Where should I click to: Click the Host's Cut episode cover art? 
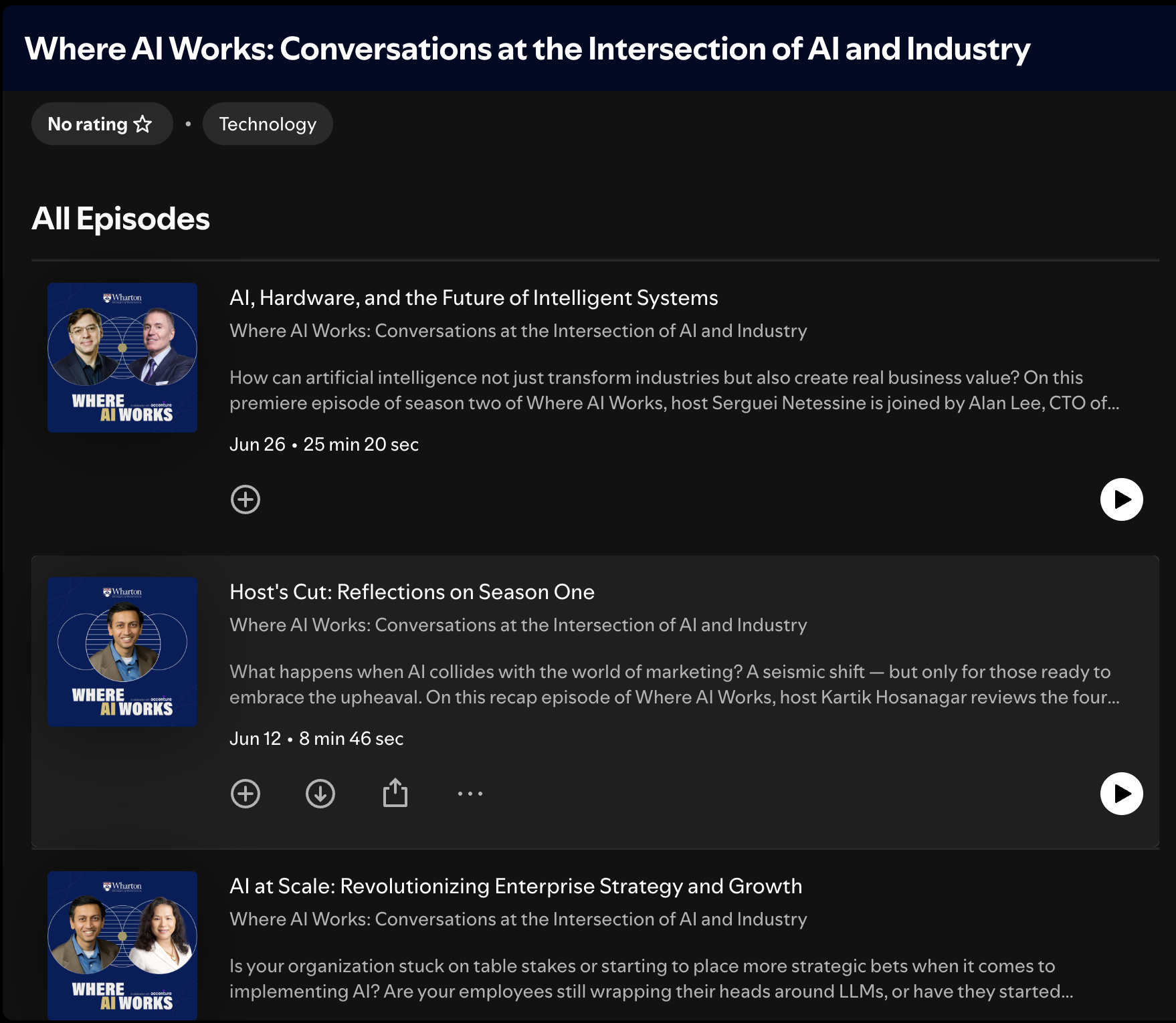tap(122, 652)
